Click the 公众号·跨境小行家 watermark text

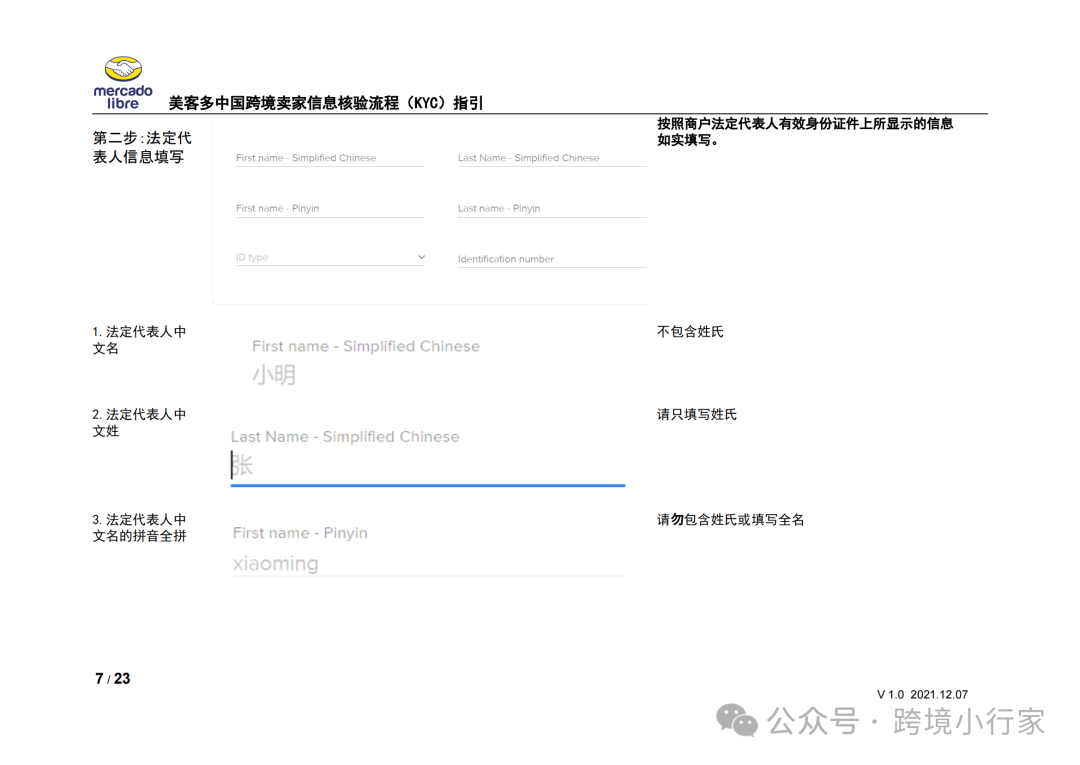(905, 721)
